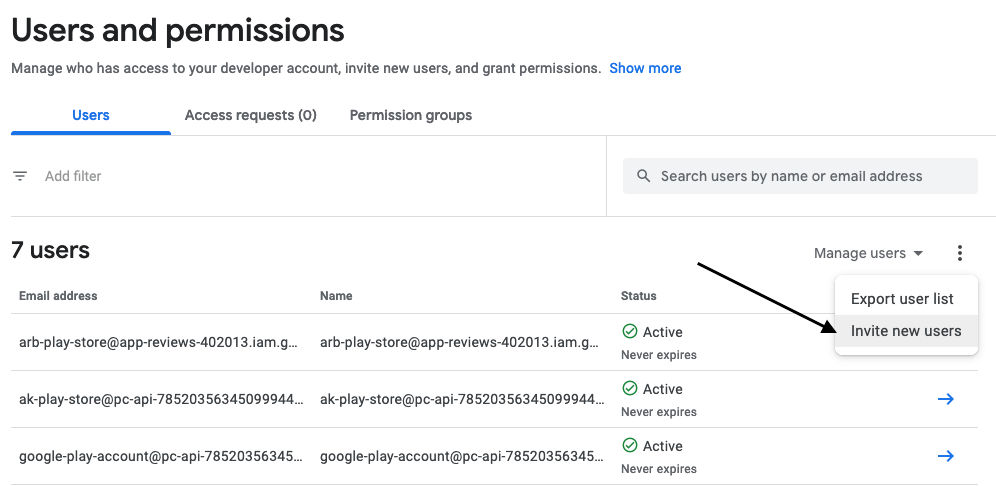This screenshot has height=486, width=996.
Task: Click Active checkmark icon for ak-play-store
Action: point(630,389)
